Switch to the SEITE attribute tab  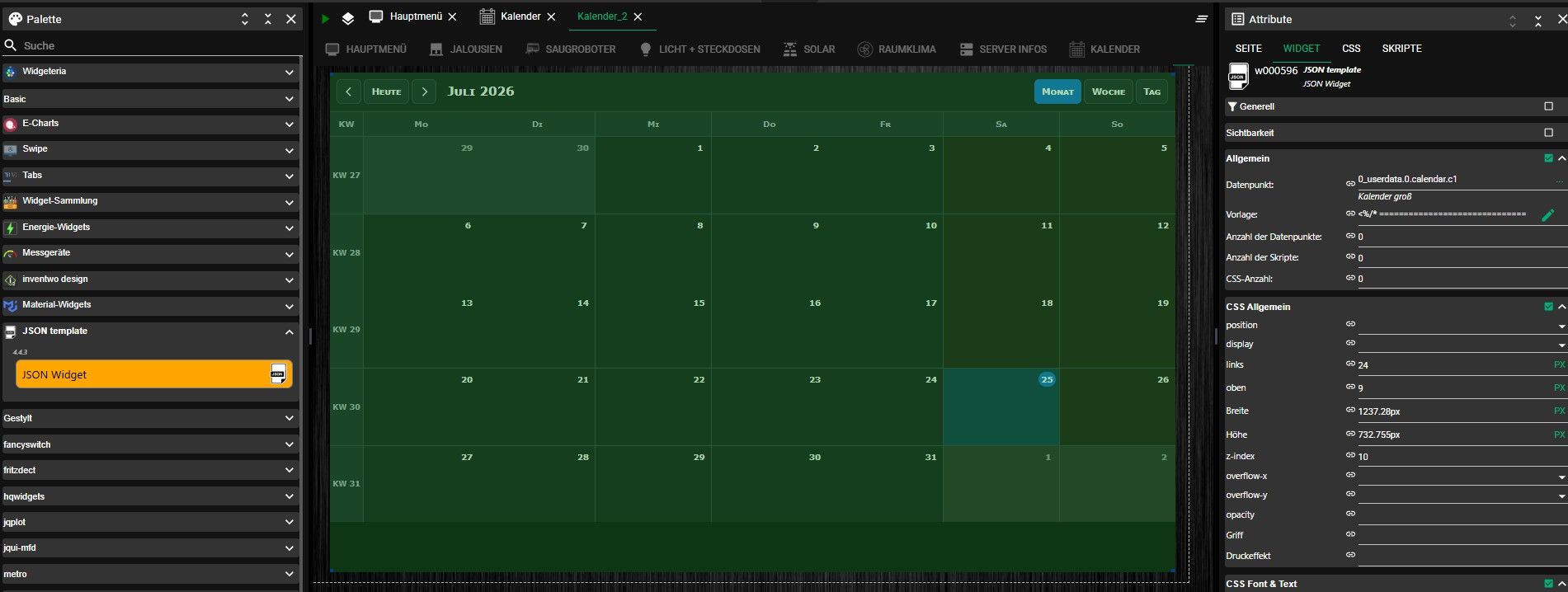[1248, 49]
